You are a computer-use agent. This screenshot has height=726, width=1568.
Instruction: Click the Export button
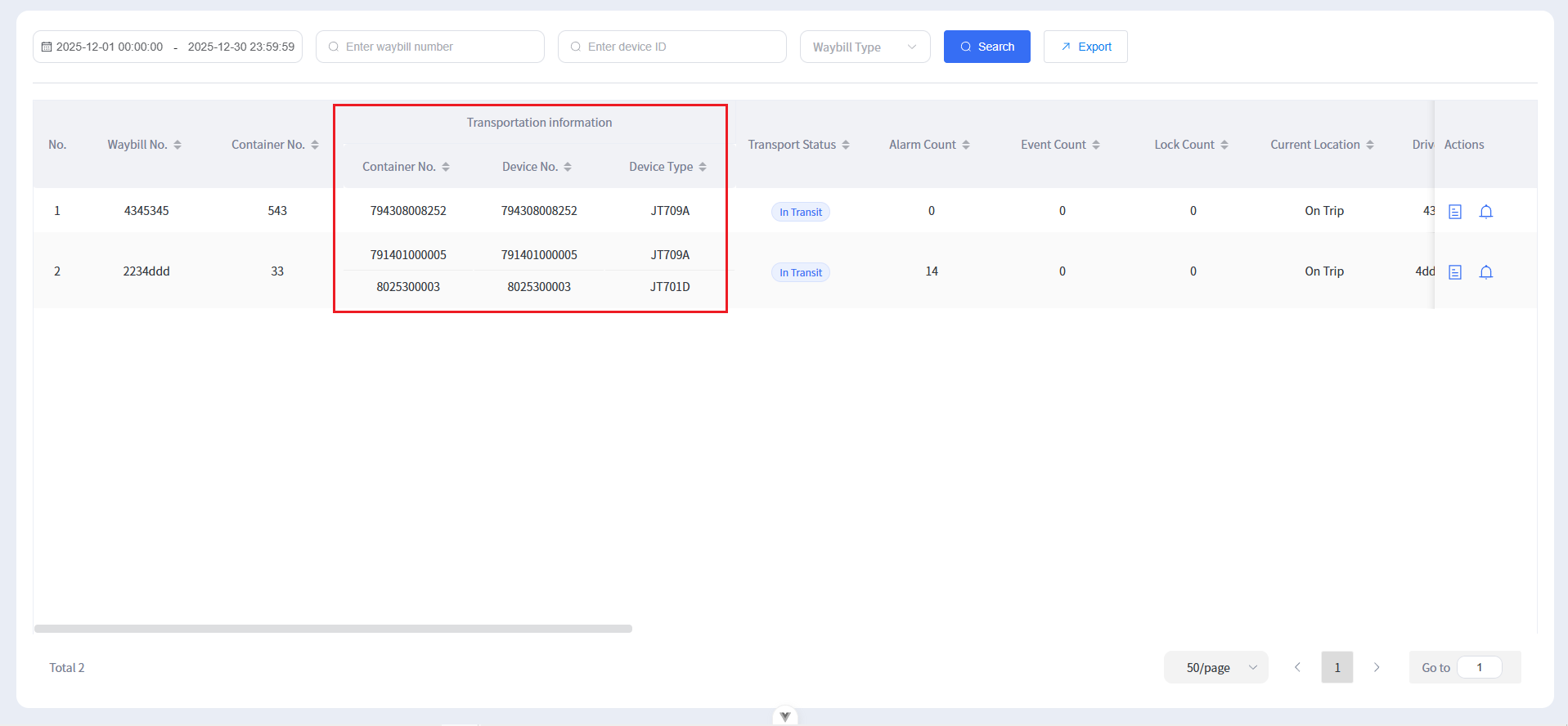(x=1085, y=47)
